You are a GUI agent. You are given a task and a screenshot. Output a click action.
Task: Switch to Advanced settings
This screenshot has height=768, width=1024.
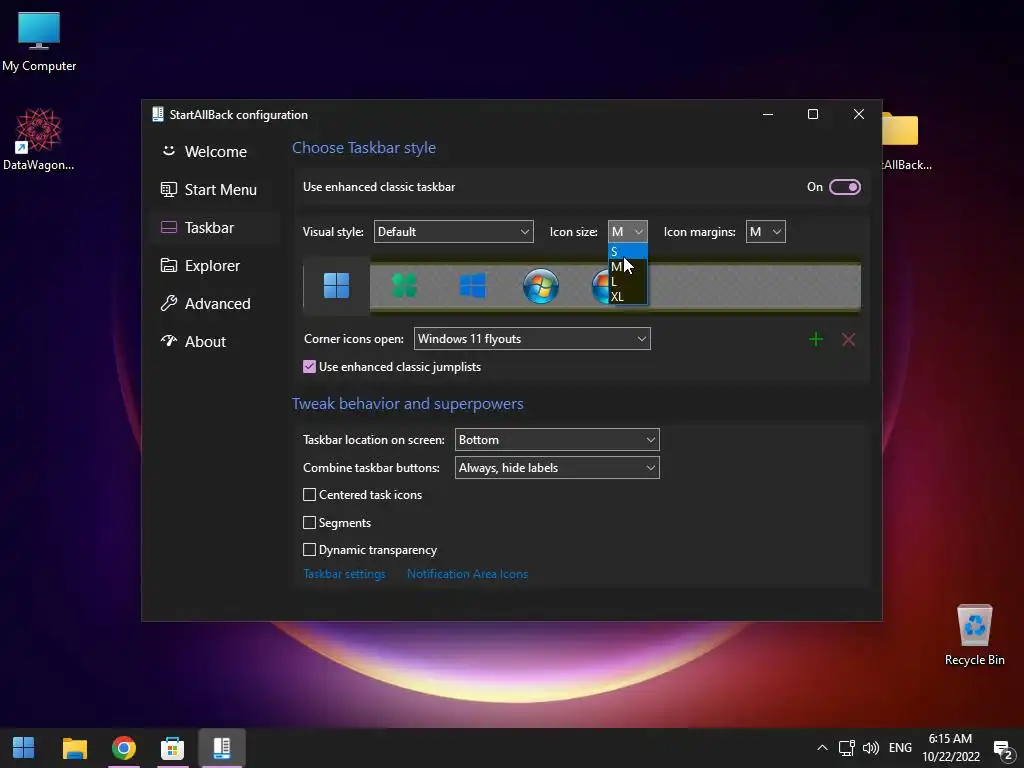point(215,304)
